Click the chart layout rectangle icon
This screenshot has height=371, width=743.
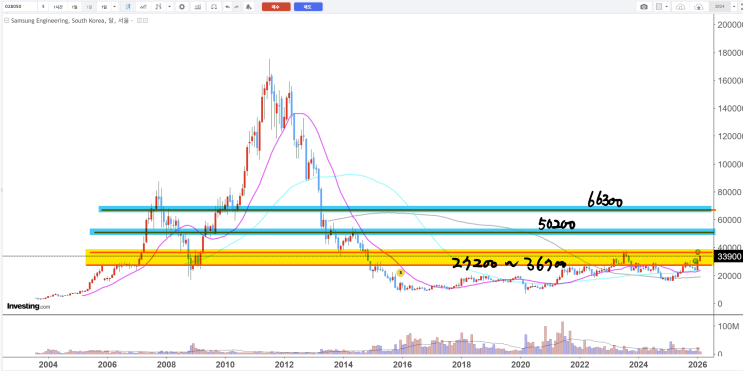(659, 7)
